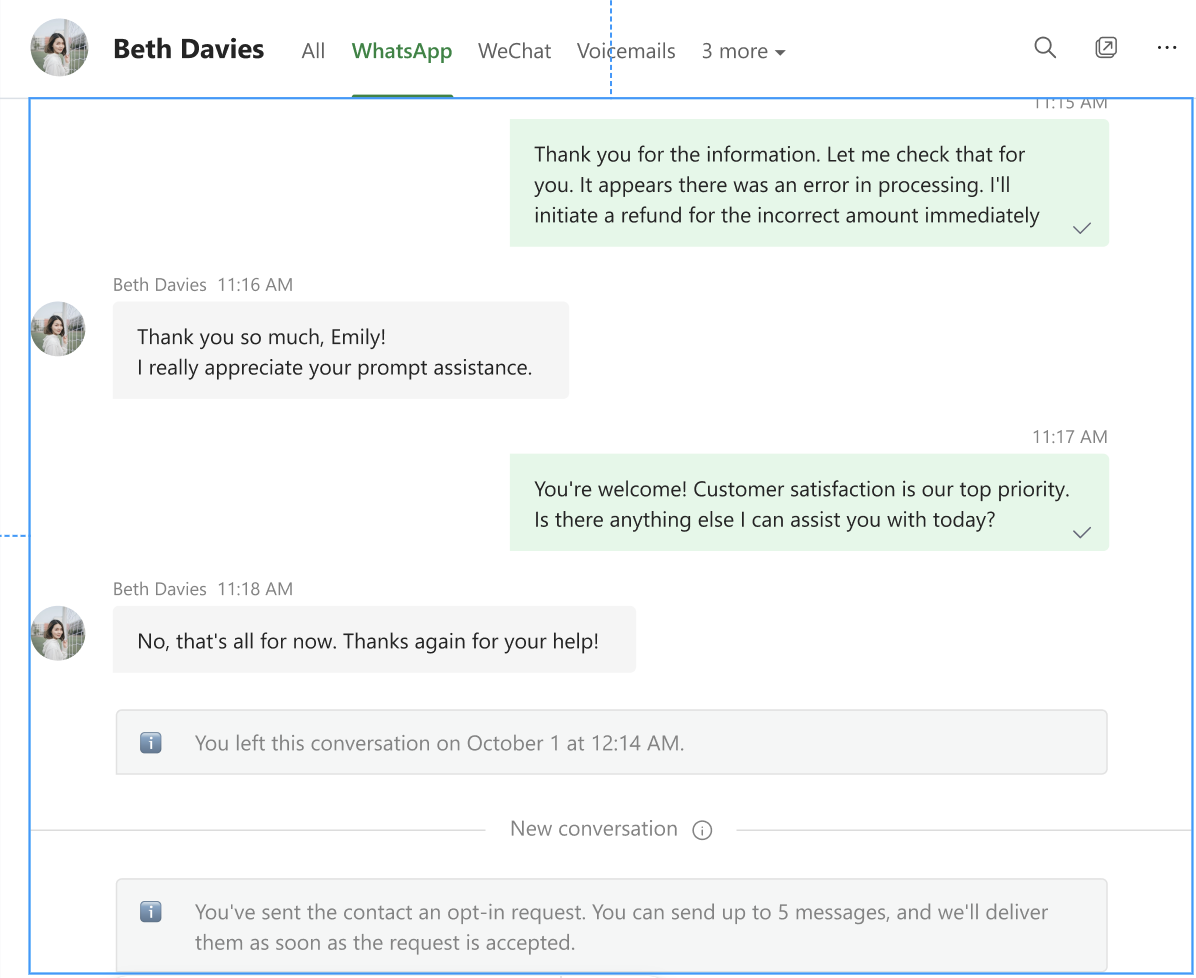
Task: Click the New conversation divider label
Action: pyautogui.click(x=594, y=829)
